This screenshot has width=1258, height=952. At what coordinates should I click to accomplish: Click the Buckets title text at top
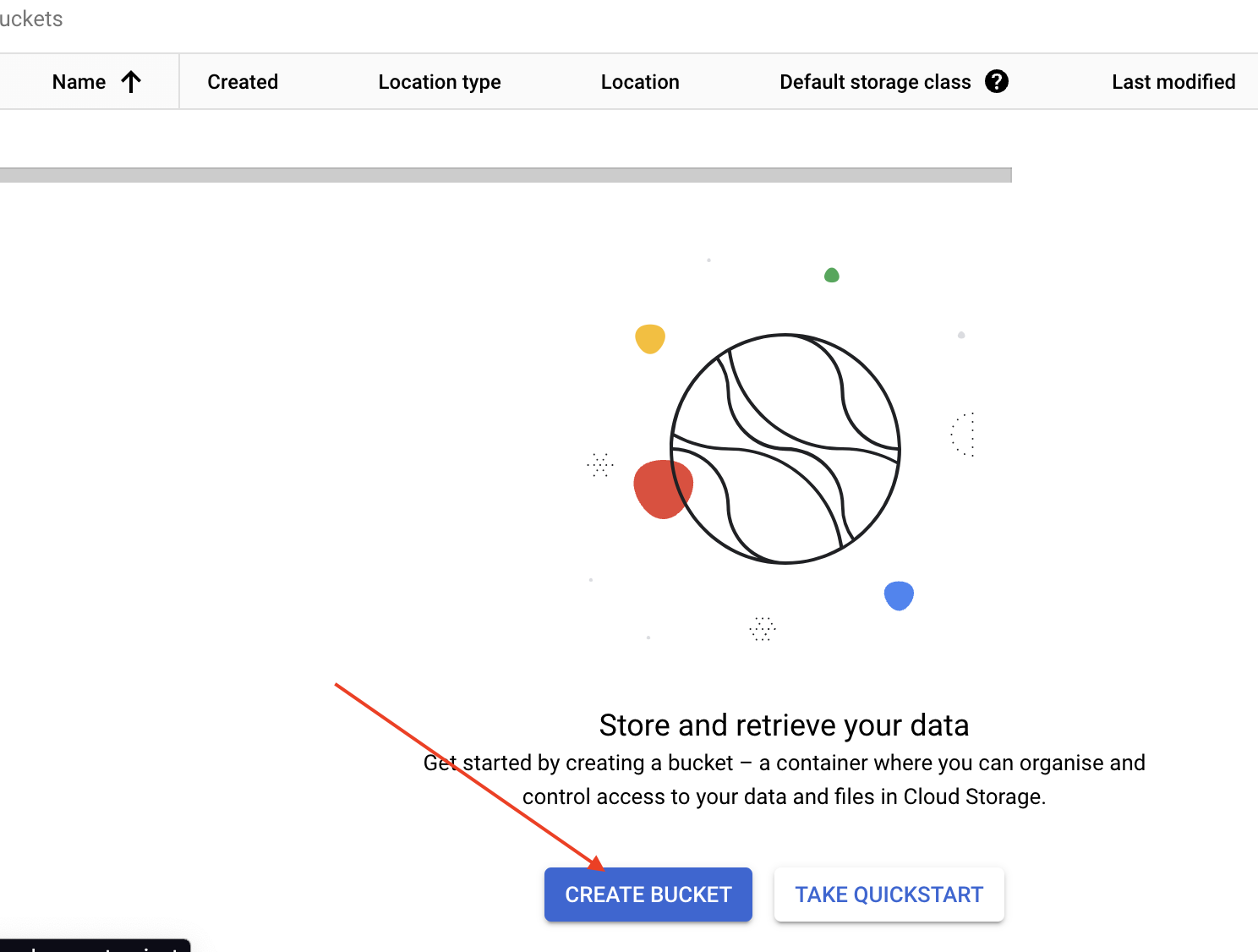click(x=31, y=19)
